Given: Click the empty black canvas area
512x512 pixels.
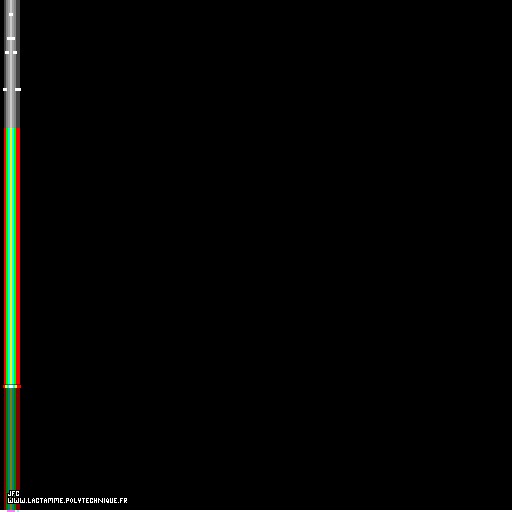Looking at the screenshot, I should (x=267, y=253).
